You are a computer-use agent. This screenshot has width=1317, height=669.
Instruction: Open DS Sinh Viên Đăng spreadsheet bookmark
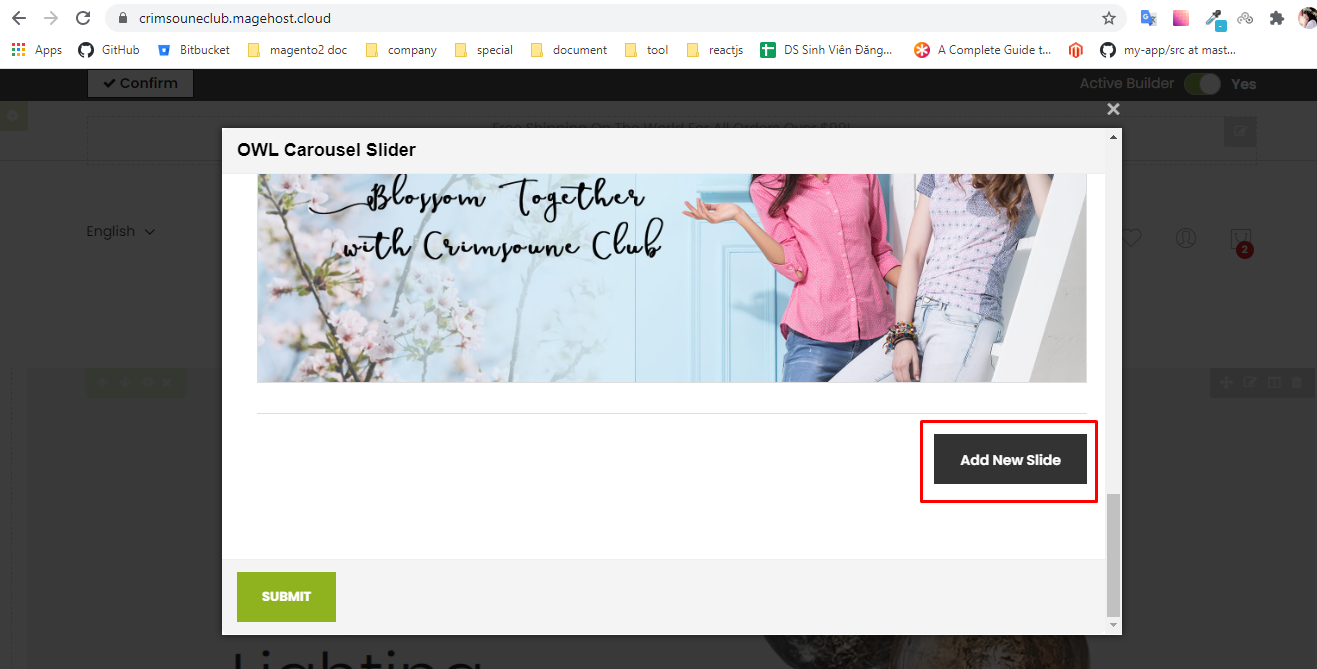(x=826, y=50)
